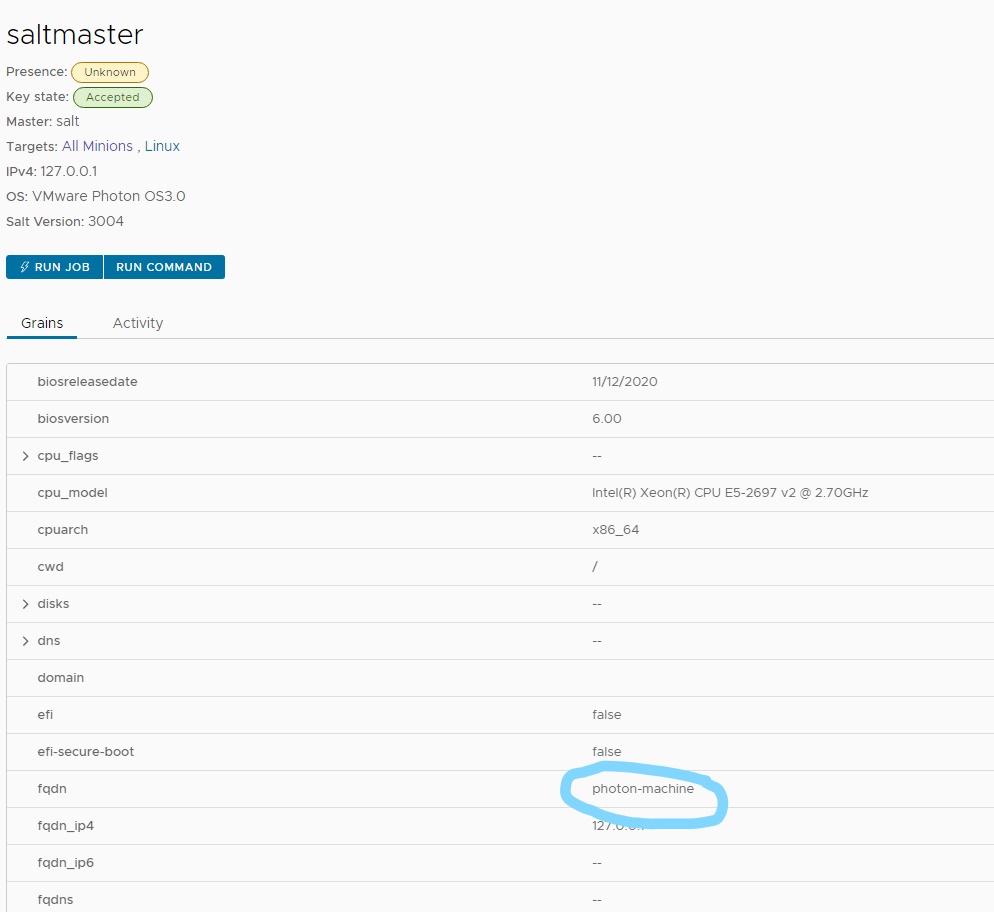
Task: Expand the disks grain row
Action: pyautogui.click(x=26, y=604)
